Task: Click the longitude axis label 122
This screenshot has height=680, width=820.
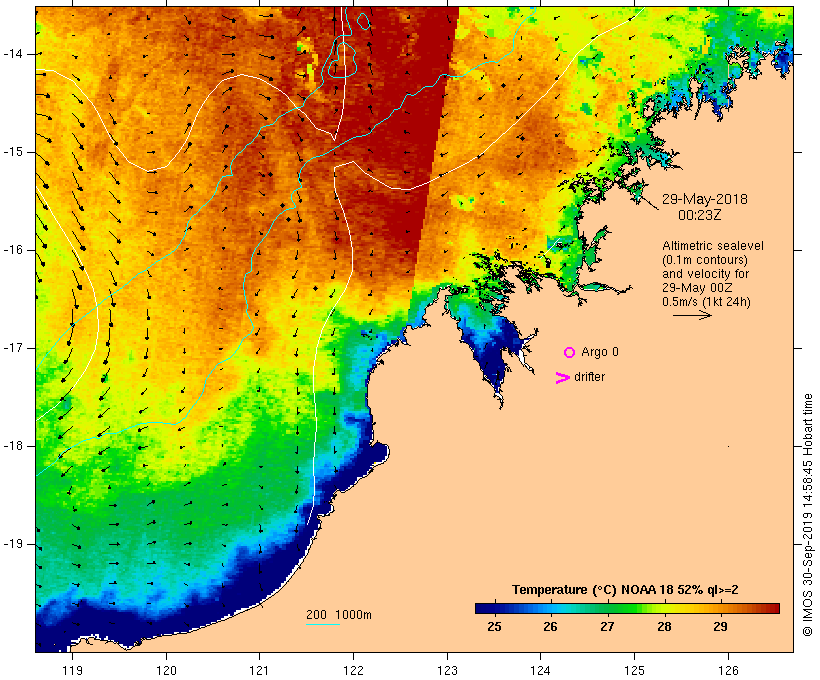Action: (x=353, y=670)
